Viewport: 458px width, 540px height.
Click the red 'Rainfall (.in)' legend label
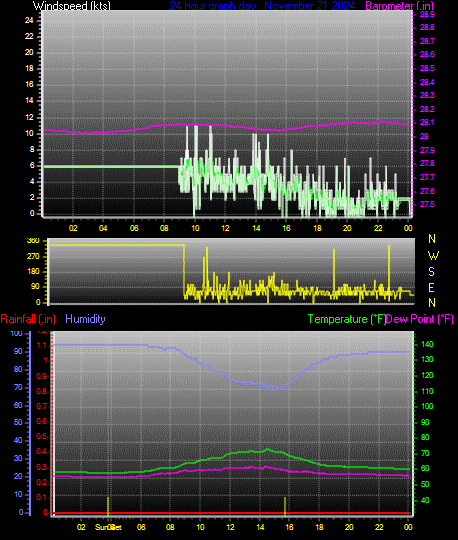pos(28,319)
